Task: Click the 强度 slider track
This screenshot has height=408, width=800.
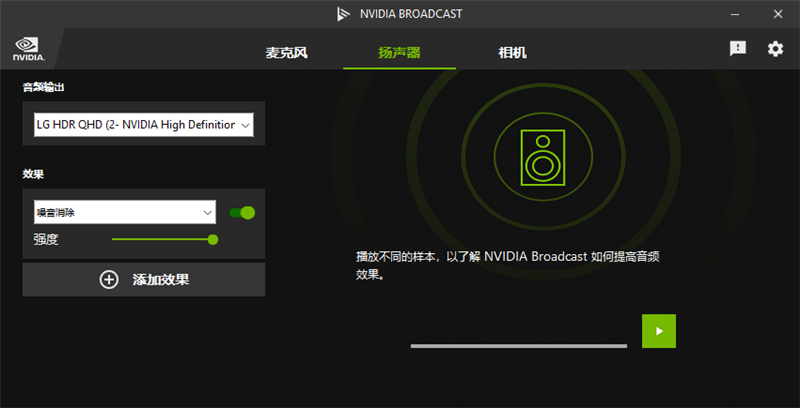Action: tap(160, 239)
